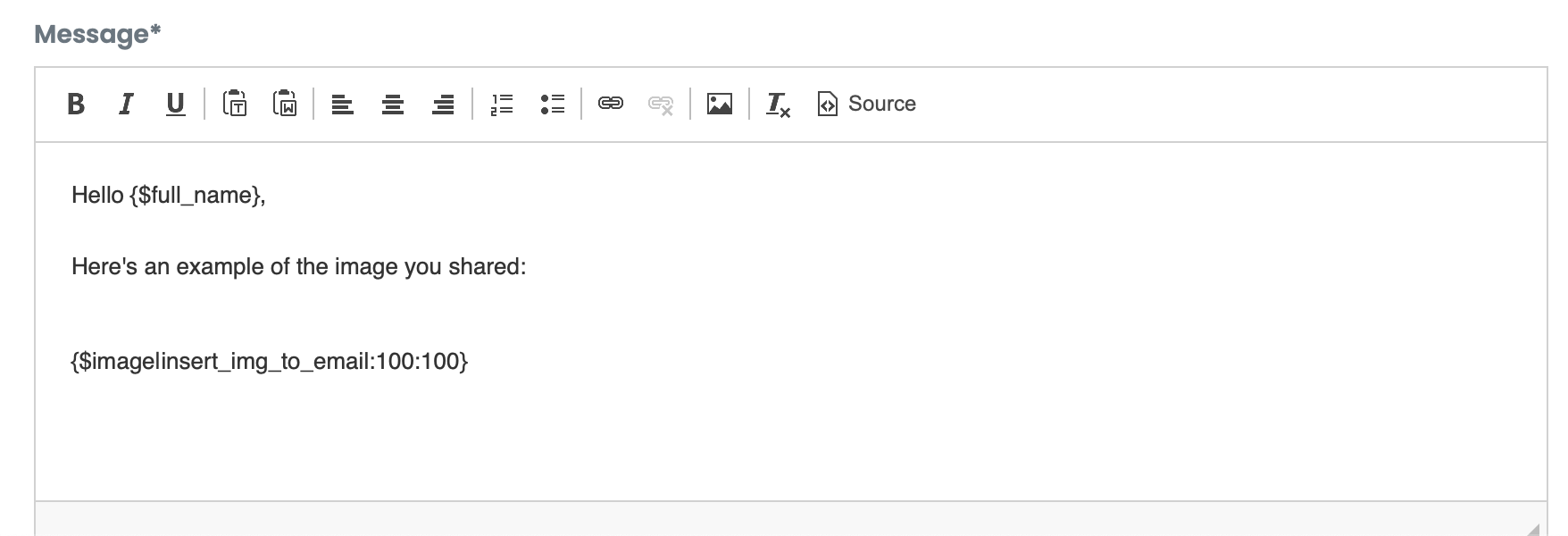Click the unlink icon
Screen dimensions: 1568x536
pyautogui.click(x=661, y=105)
